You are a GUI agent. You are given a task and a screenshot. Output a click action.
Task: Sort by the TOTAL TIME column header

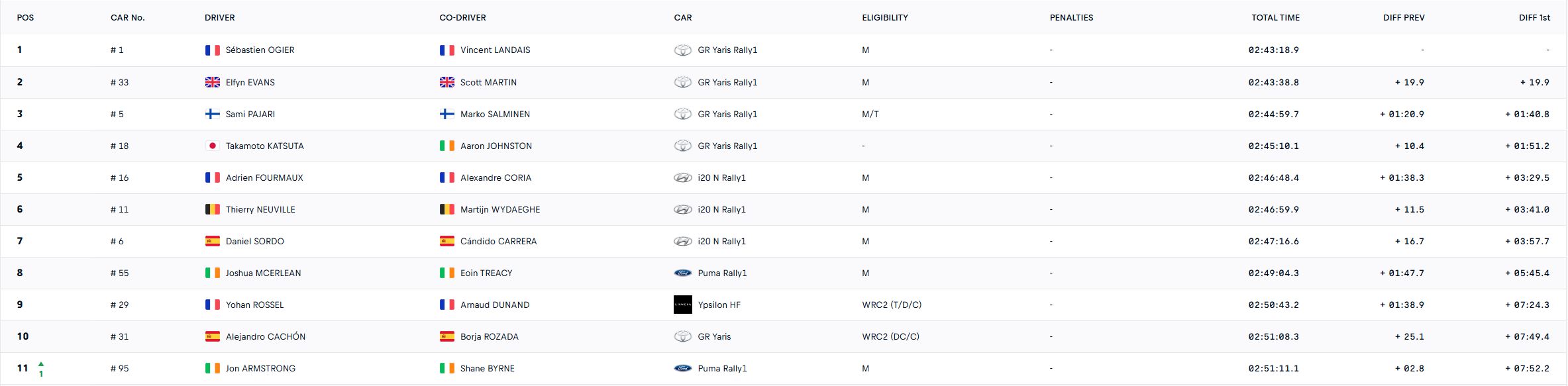pyautogui.click(x=1275, y=18)
